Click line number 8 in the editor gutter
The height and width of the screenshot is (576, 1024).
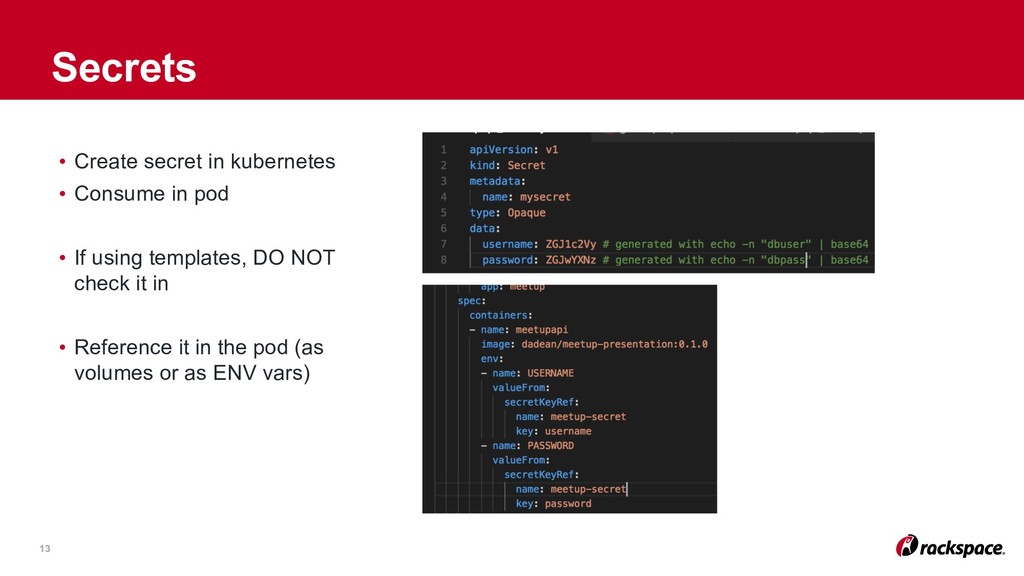coord(443,260)
